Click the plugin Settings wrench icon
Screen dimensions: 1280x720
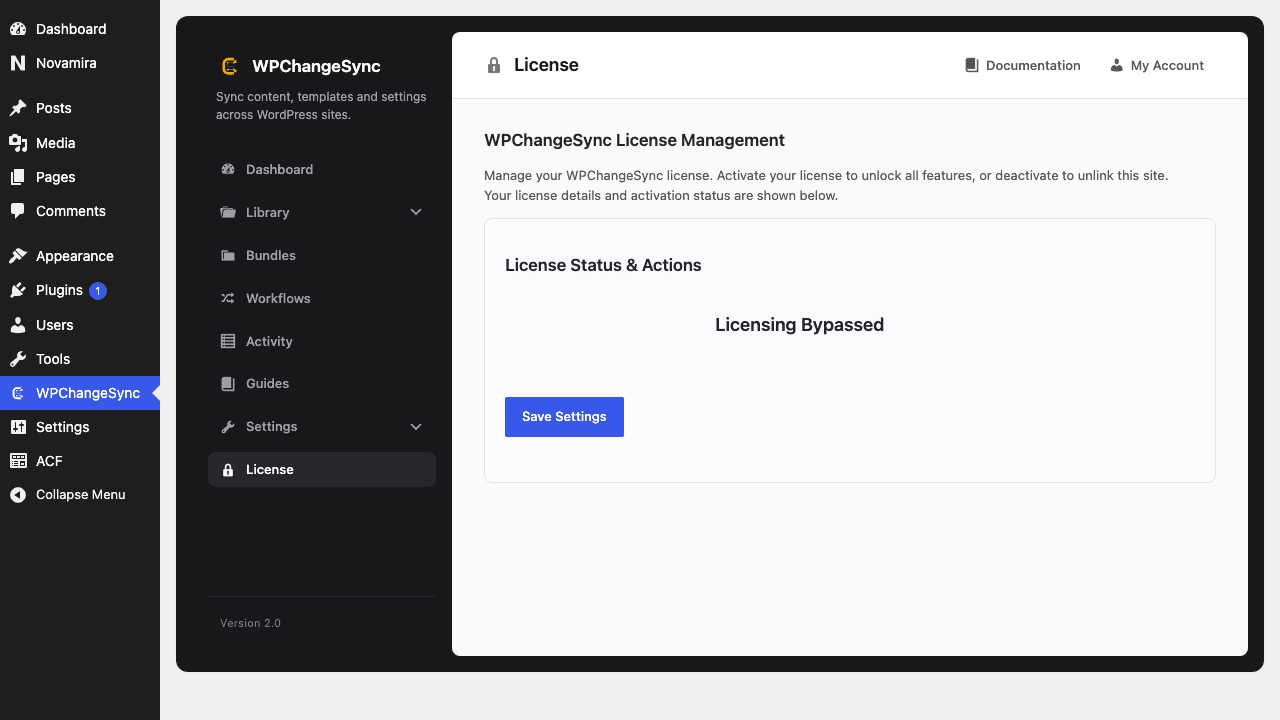click(x=228, y=426)
